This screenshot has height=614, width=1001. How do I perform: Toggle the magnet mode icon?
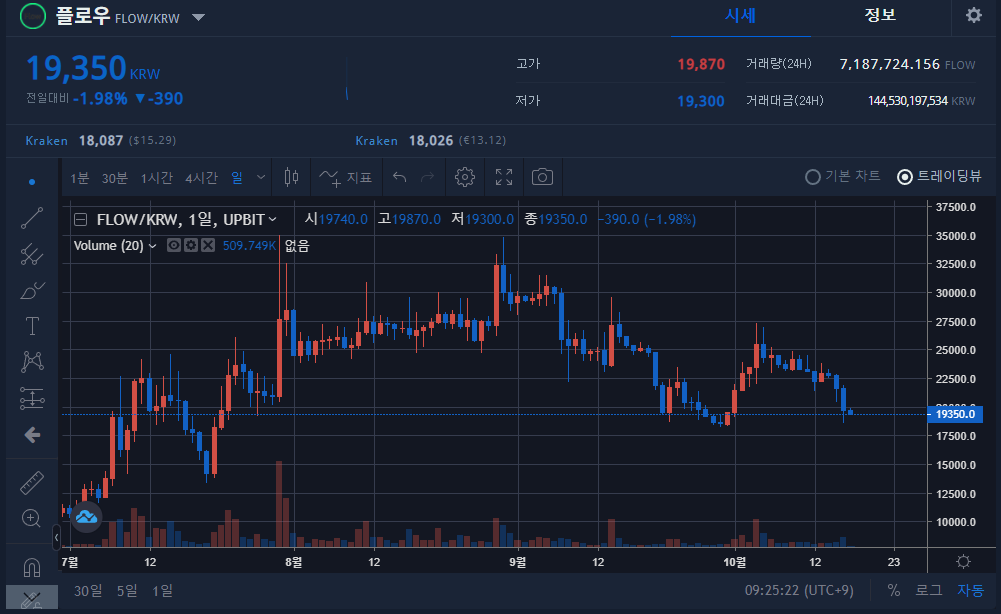31,567
